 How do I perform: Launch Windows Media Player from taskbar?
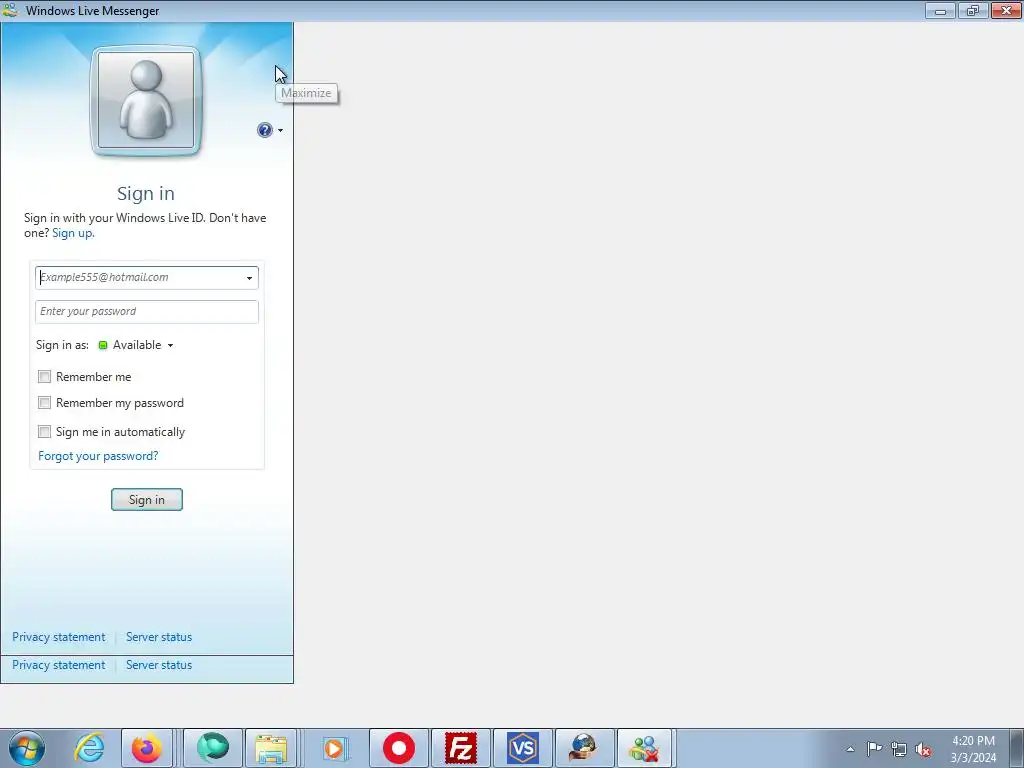[336, 748]
